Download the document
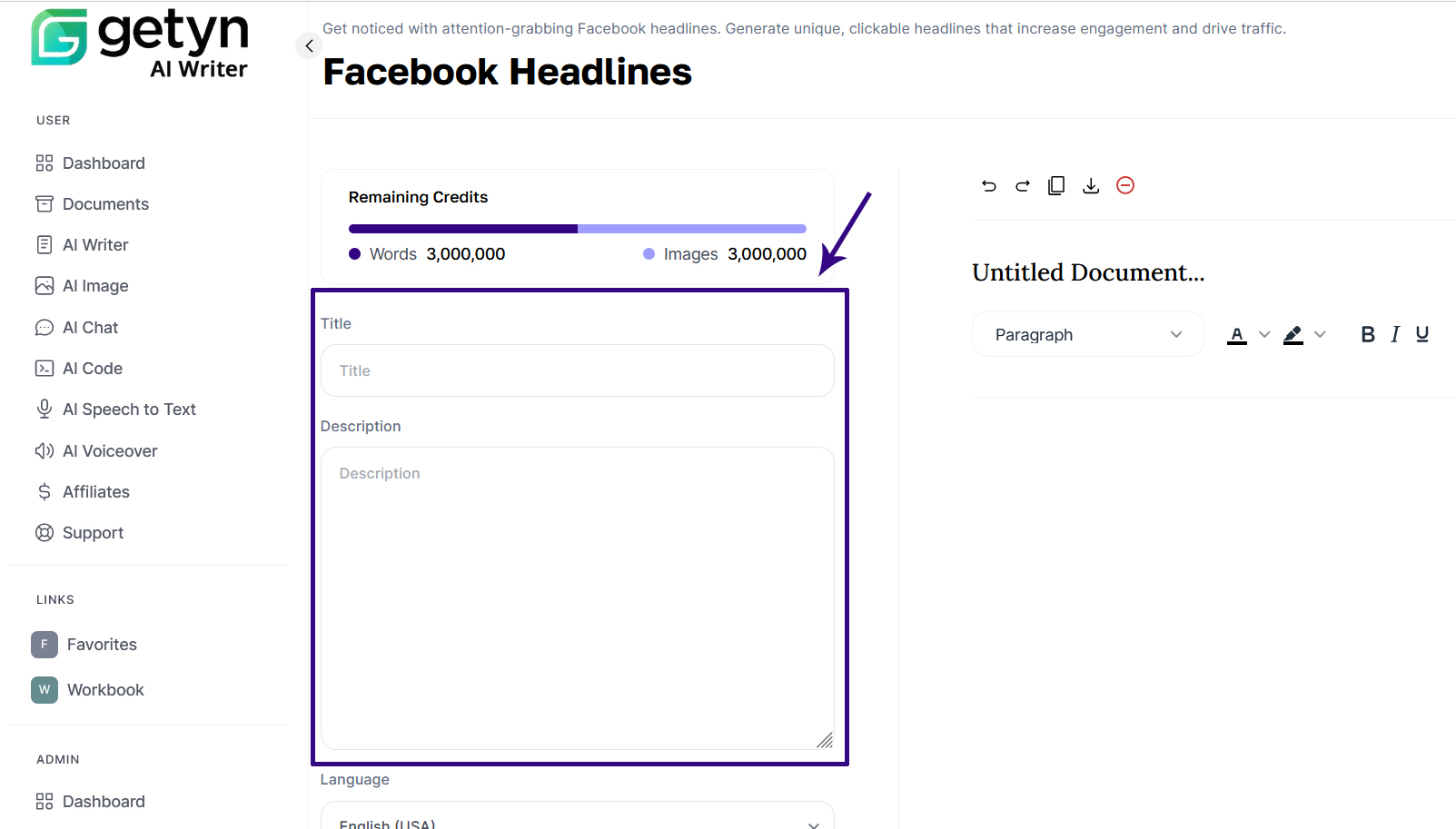 click(x=1091, y=186)
